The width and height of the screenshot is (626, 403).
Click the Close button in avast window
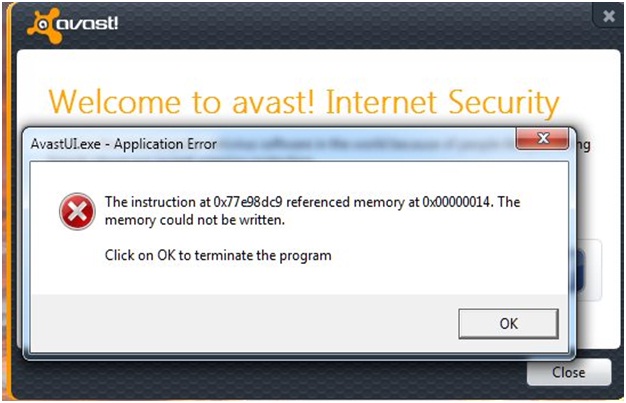[569, 372]
